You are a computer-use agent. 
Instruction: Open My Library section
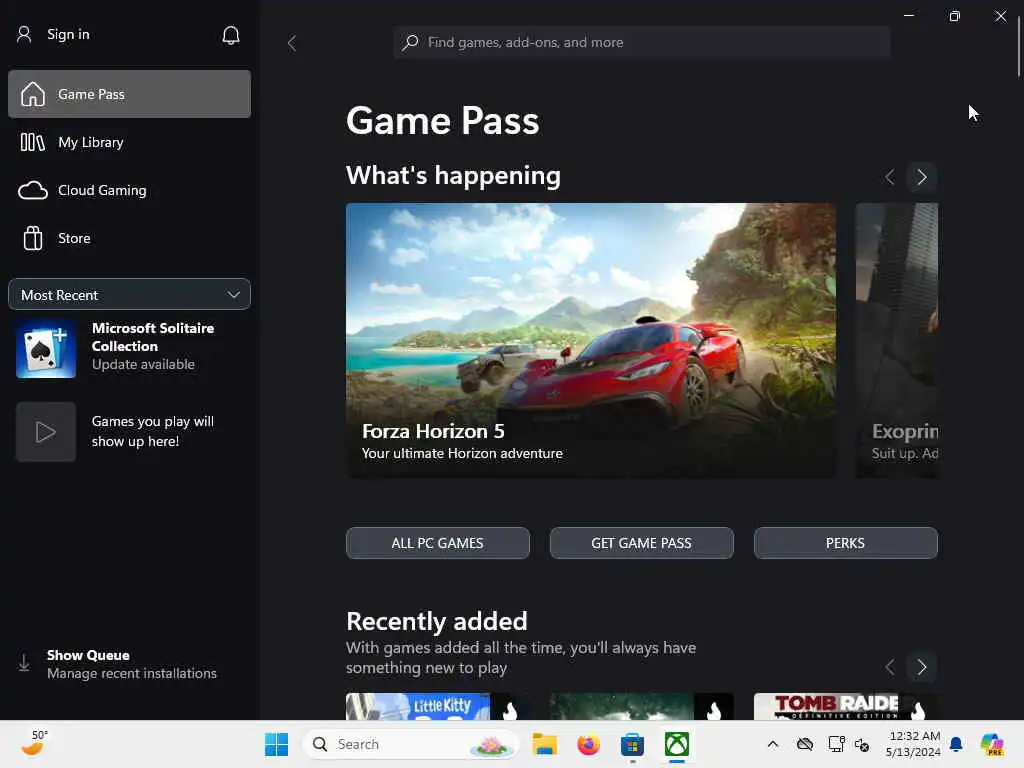[x=129, y=142]
